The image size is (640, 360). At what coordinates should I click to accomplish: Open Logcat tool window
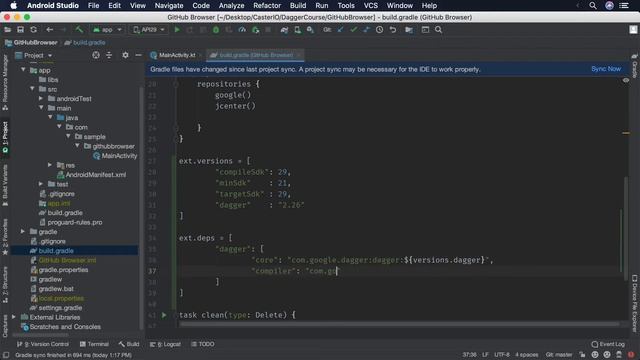[x=165, y=344]
